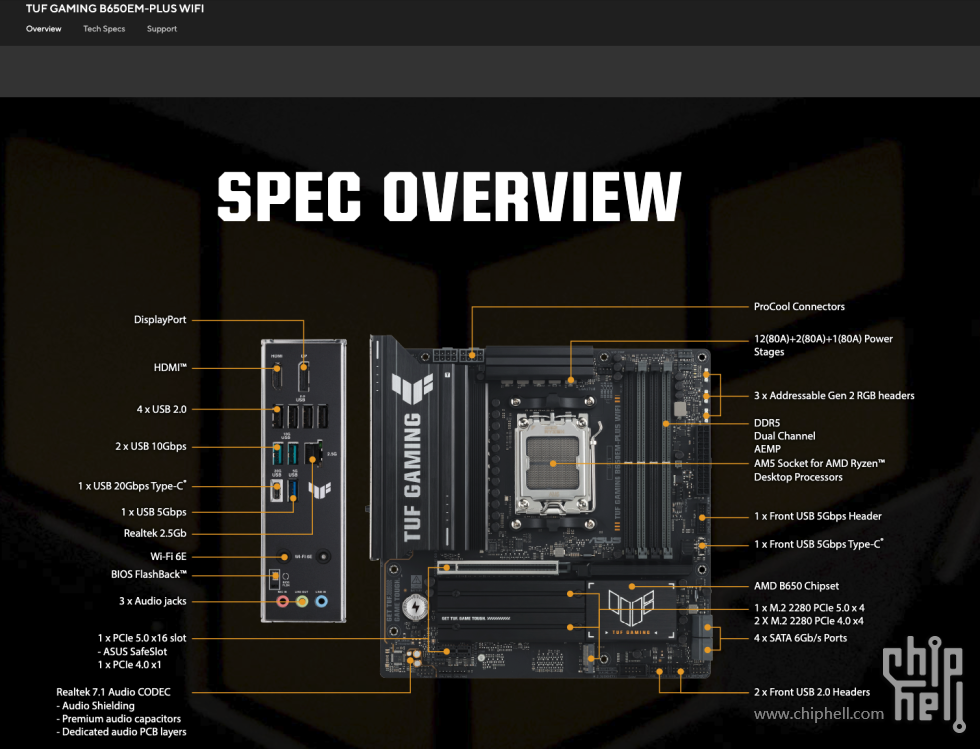Click the '2 x USB 10Gbps' label

[x=151, y=446]
